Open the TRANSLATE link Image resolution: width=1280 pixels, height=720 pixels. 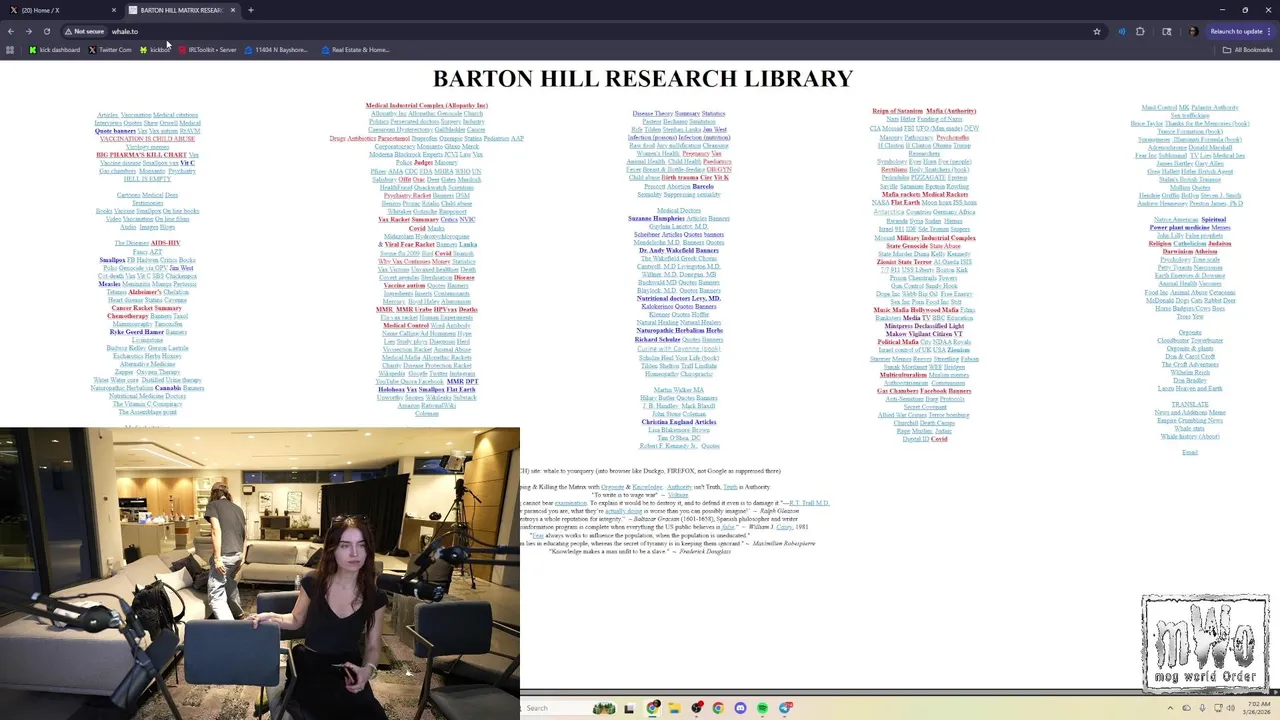click(1190, 404)
